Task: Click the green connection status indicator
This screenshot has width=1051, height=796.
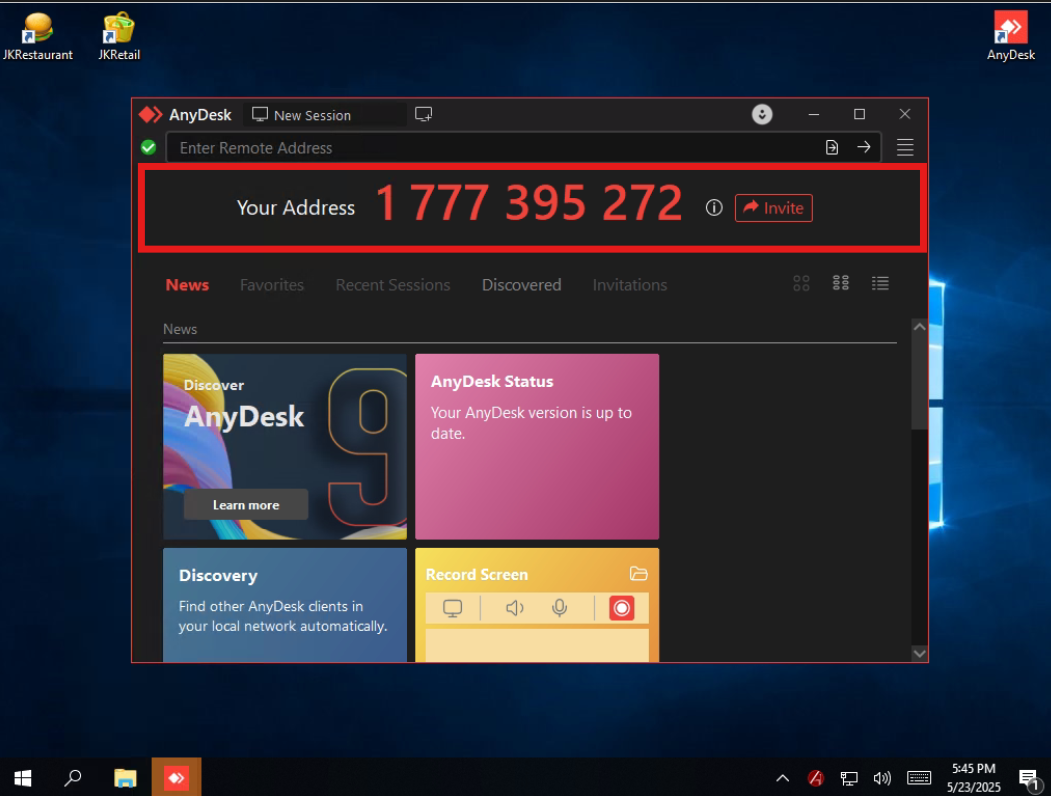Action: [148, 147]
